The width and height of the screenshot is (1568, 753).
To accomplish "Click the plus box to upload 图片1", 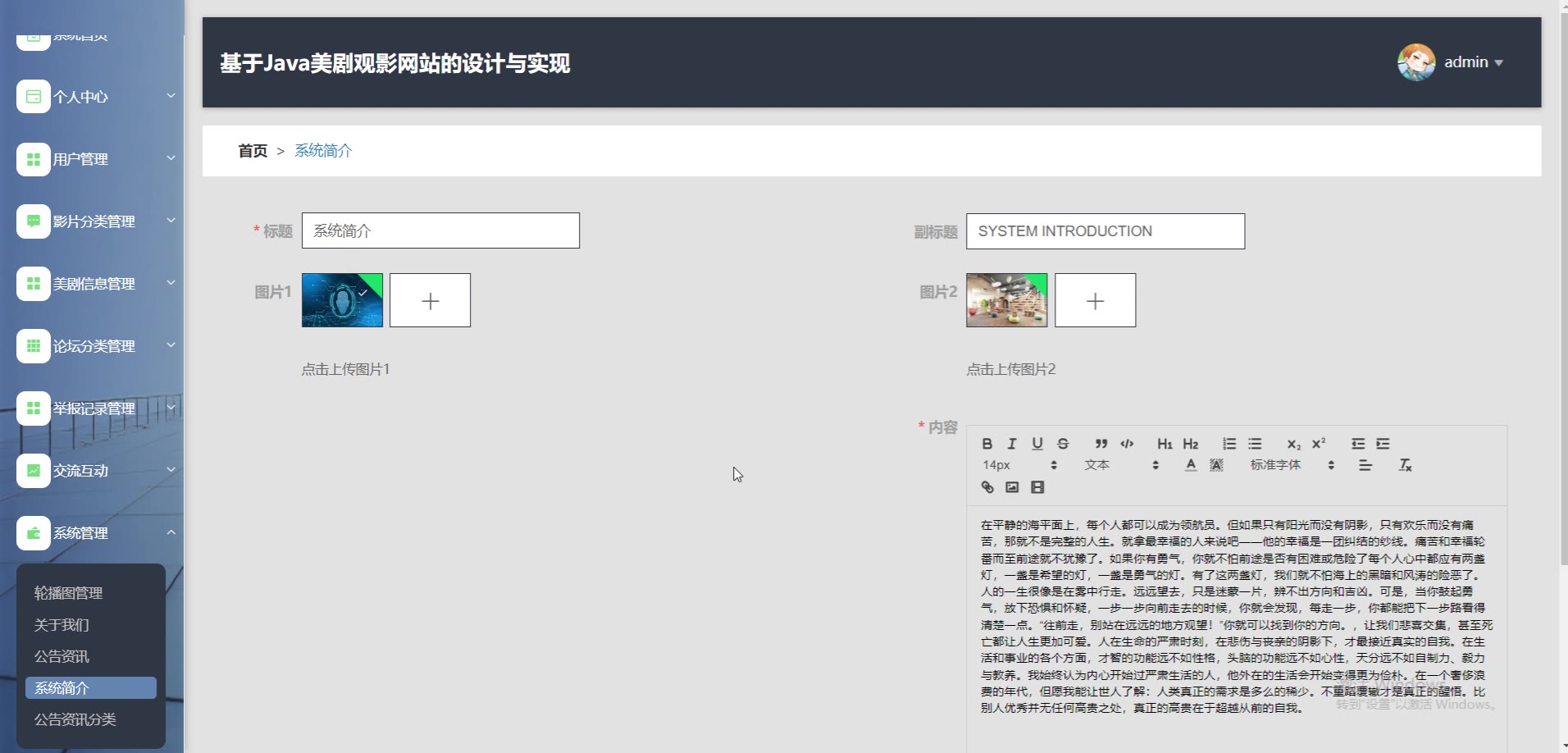I will point(430,300).
